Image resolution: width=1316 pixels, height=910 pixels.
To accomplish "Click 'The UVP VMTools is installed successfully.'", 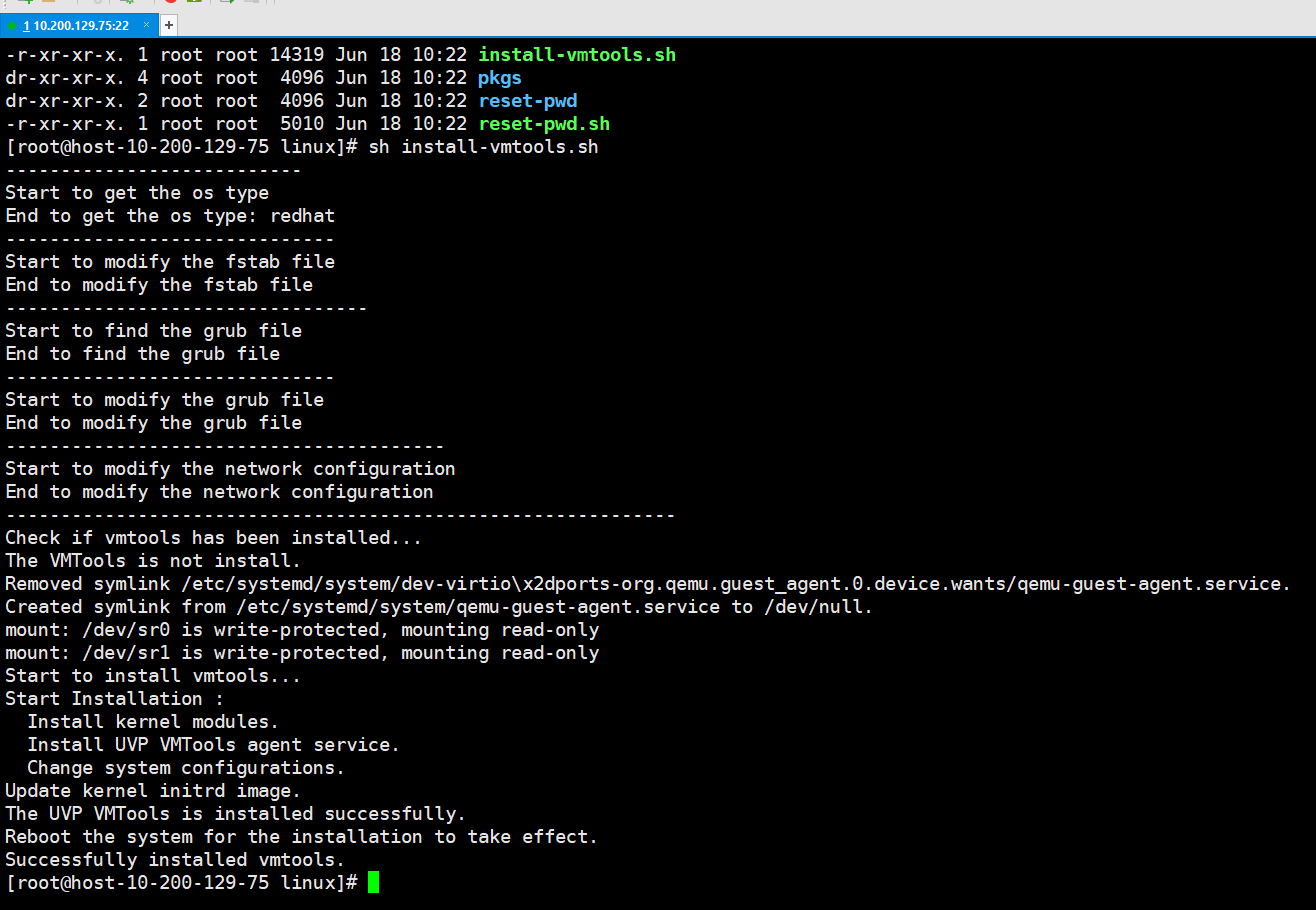I will [236, 814].
